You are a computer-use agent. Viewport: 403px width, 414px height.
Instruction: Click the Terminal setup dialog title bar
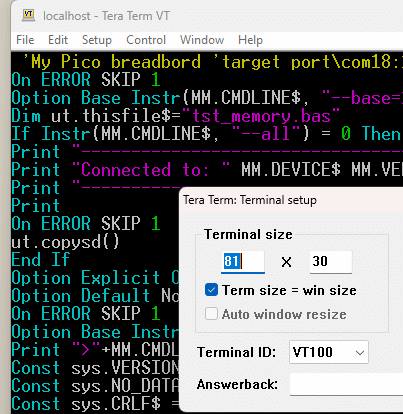click(x=292, y=200)
